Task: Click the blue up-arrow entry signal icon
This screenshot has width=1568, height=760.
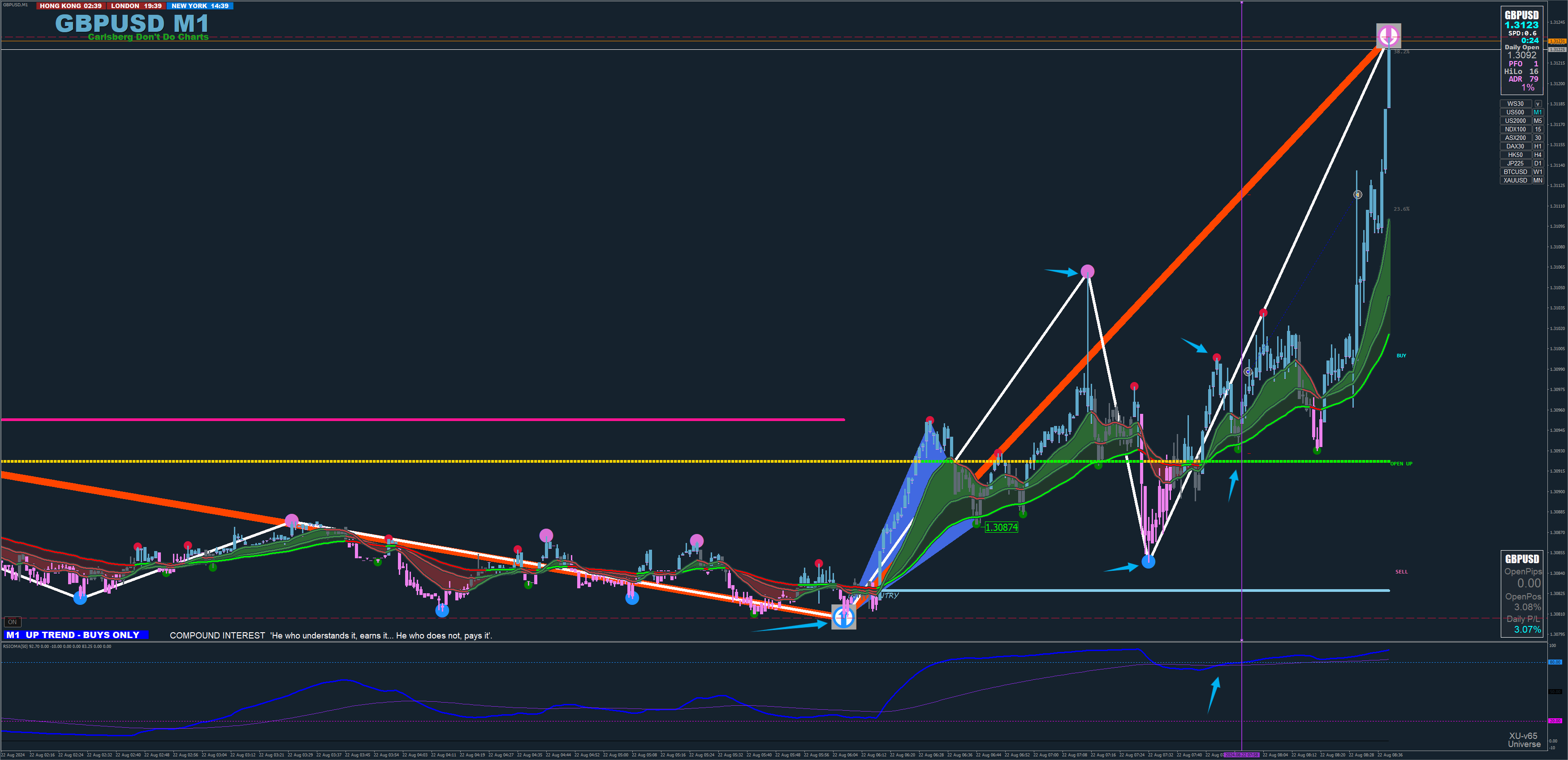Action: tap(844, 617)
